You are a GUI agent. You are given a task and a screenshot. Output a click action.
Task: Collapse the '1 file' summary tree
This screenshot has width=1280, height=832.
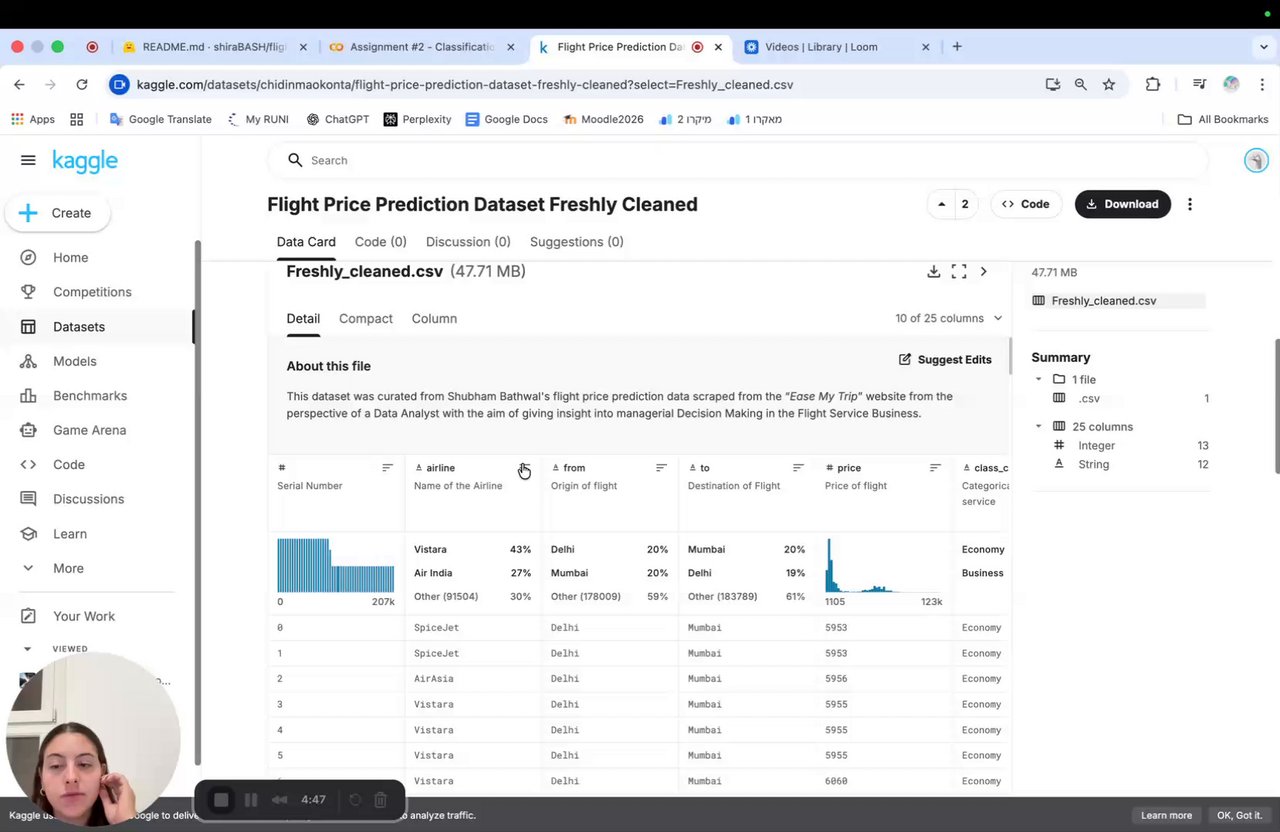click(1038, 380)
